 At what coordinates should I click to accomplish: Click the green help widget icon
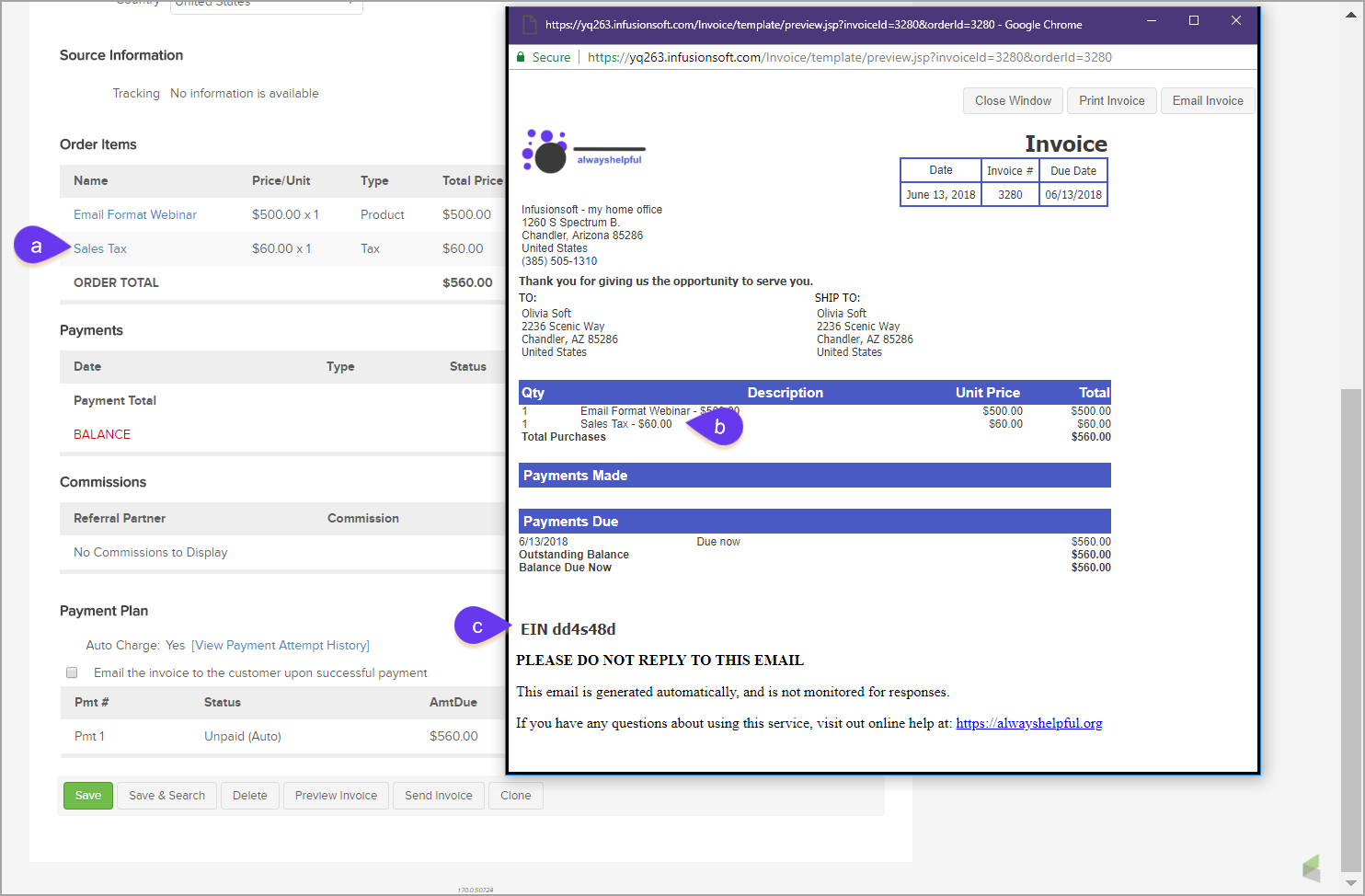click(1312, 867)
